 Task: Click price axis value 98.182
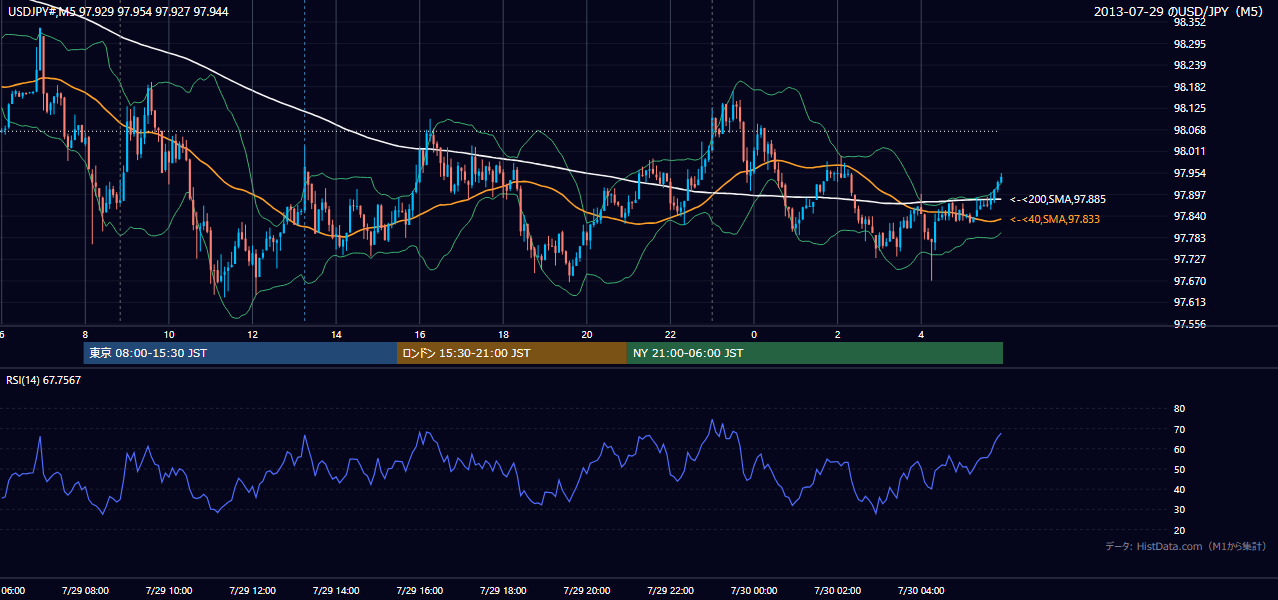coord(1190,87)
